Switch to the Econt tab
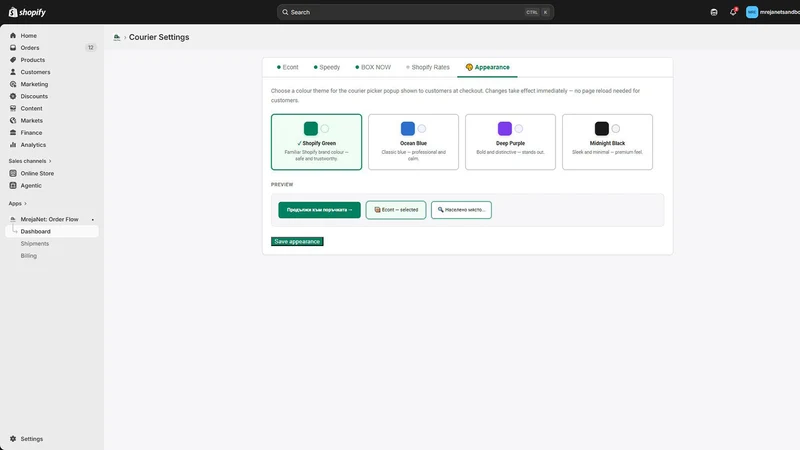800x450 pixels. (288, 67)
